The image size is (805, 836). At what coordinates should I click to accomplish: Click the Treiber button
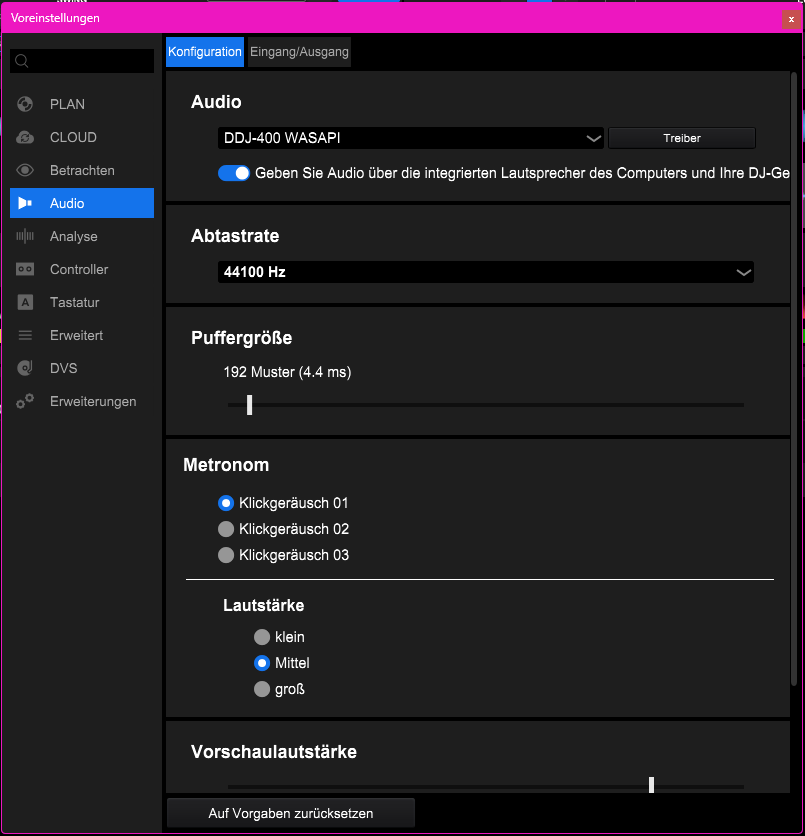(682, 138)
